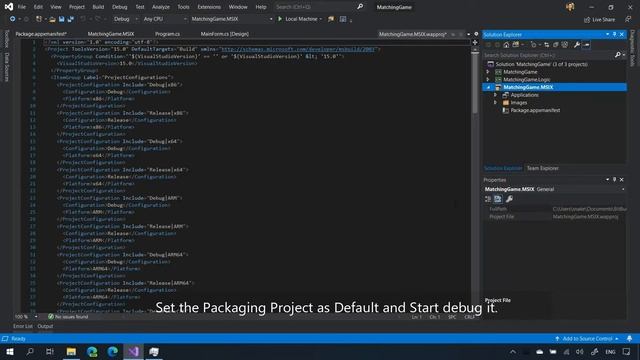Click Add to Source Control button
The height and width of the screenshot is (360, 640).
point(587,338)
